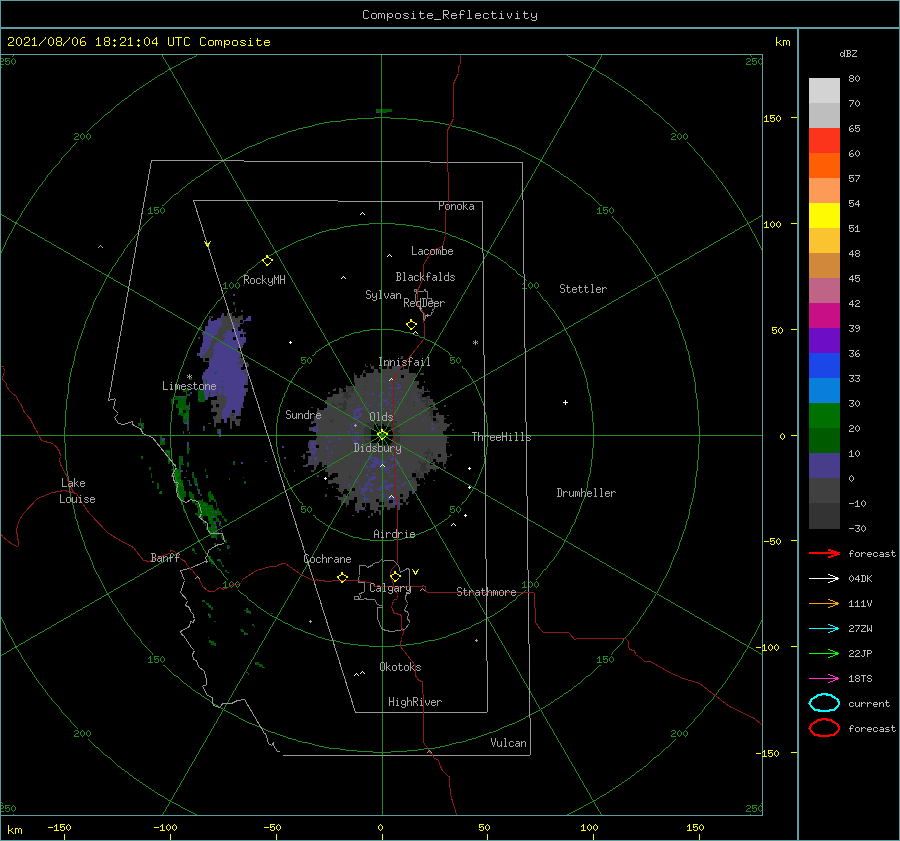Click the Strathmore label
This screenshot has height=841, width=900.
486,592
